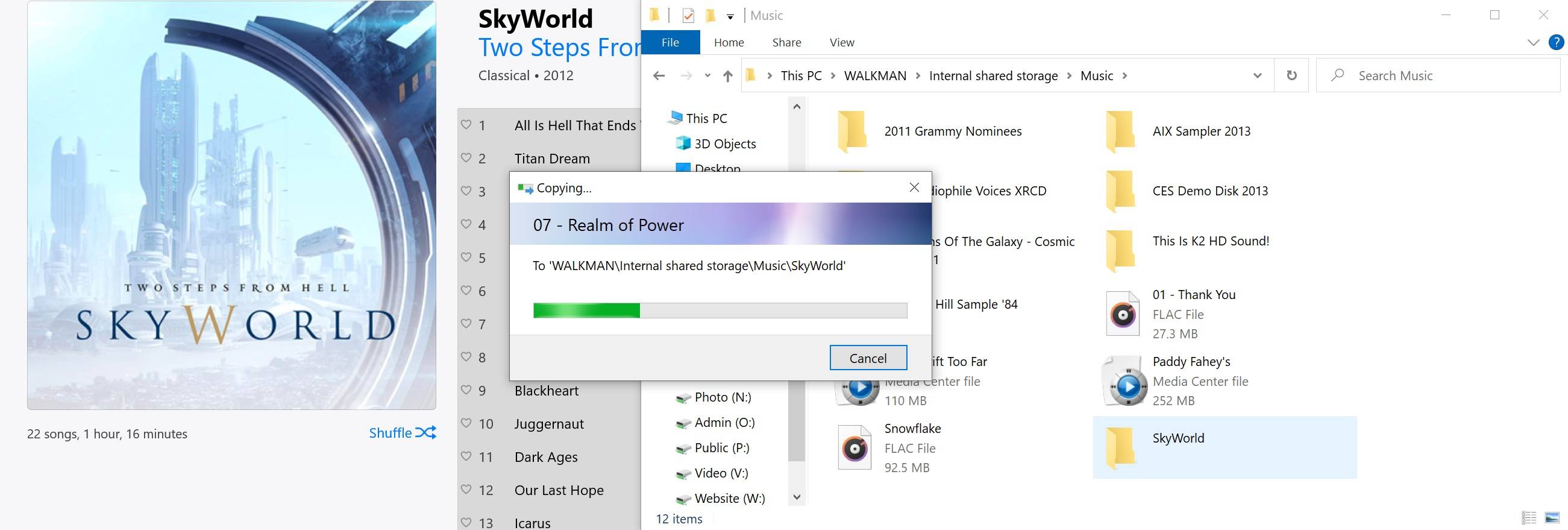Image resolution: width=1568 pixels, height=530 pixels.
Task: Toggle heart for Titan Dream track
Action: click(x=466, y=158)
